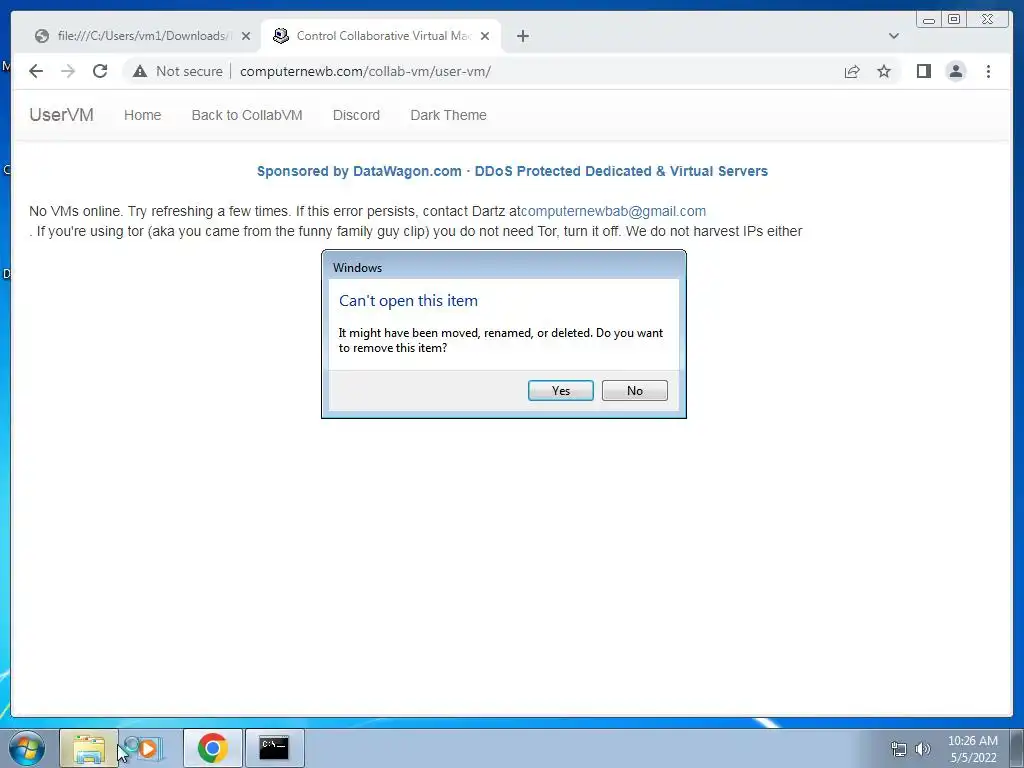1024x768 pixels.
Task: Click Yes in the Can't open this item dialog
Action: tap(560, 391)
